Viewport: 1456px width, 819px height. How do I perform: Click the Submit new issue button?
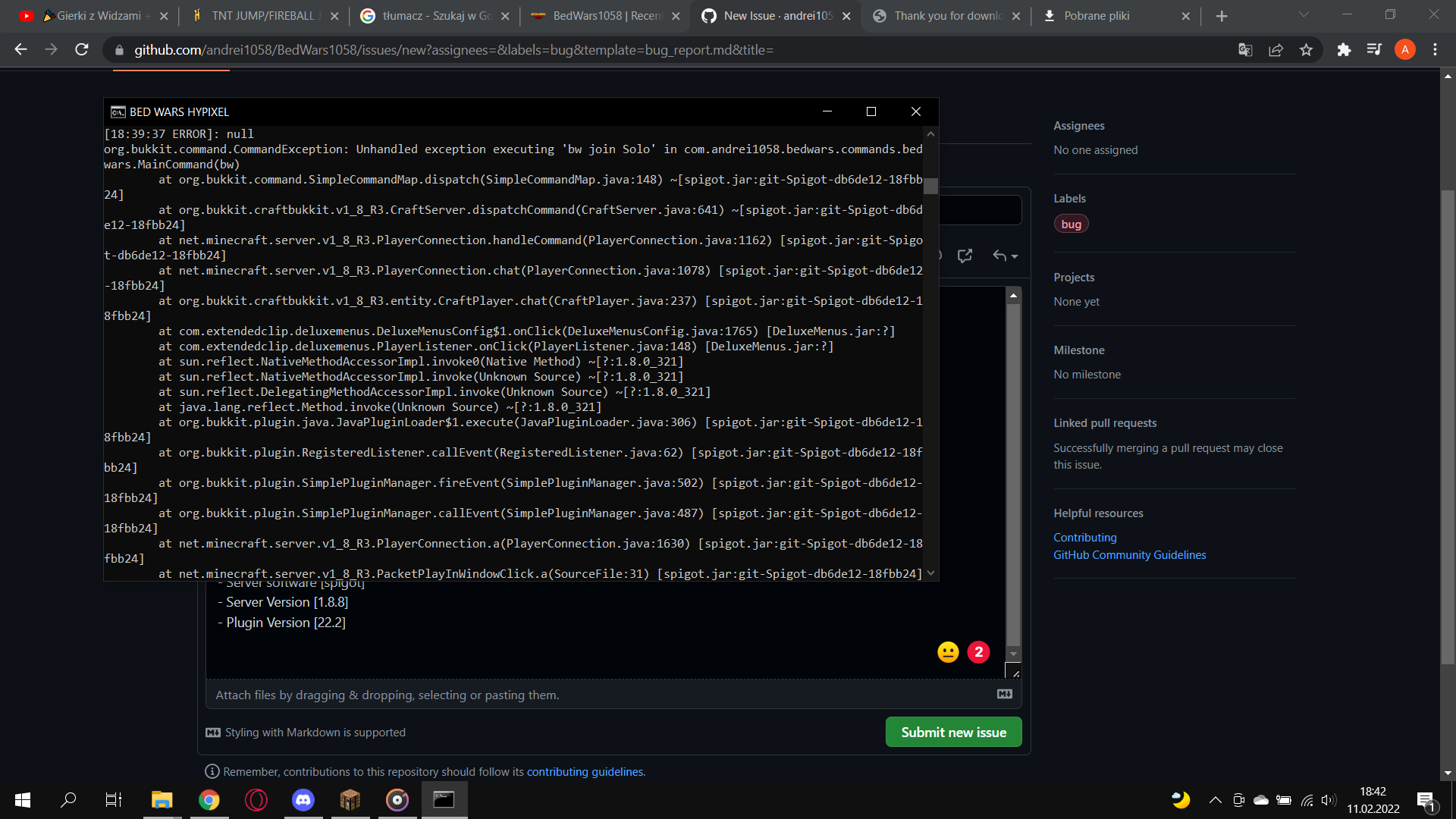coord(953,732)
